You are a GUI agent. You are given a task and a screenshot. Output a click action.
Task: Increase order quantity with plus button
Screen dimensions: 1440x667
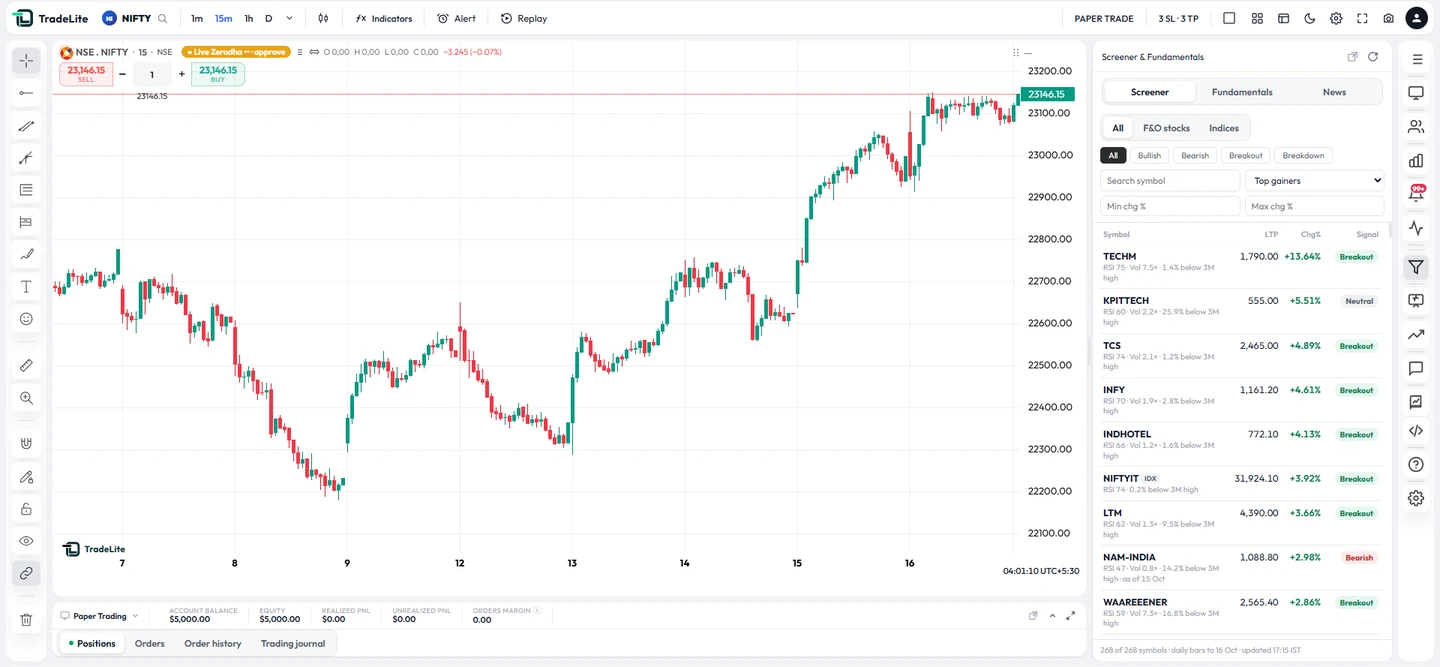[182, 74]
